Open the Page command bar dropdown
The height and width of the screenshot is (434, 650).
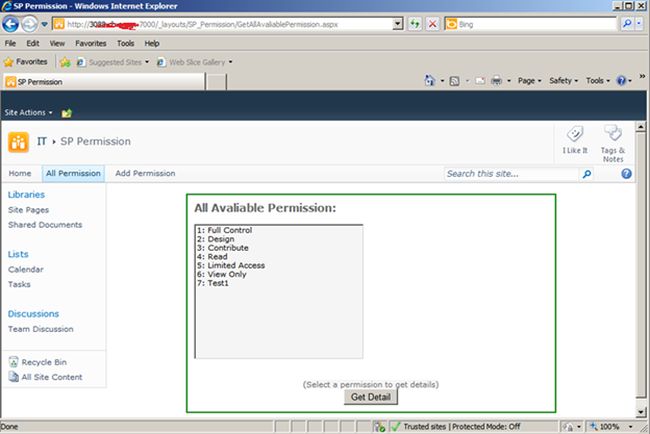click(x=529, y=81)
